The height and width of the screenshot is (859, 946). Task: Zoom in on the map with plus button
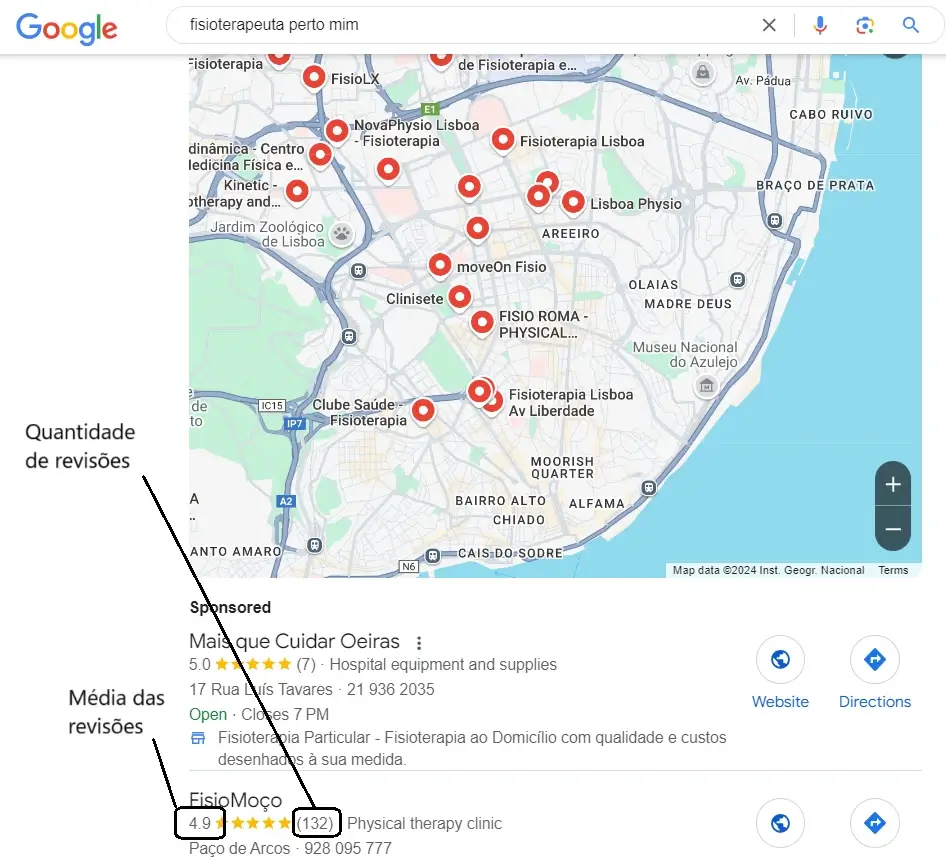[x=893, y=484]
